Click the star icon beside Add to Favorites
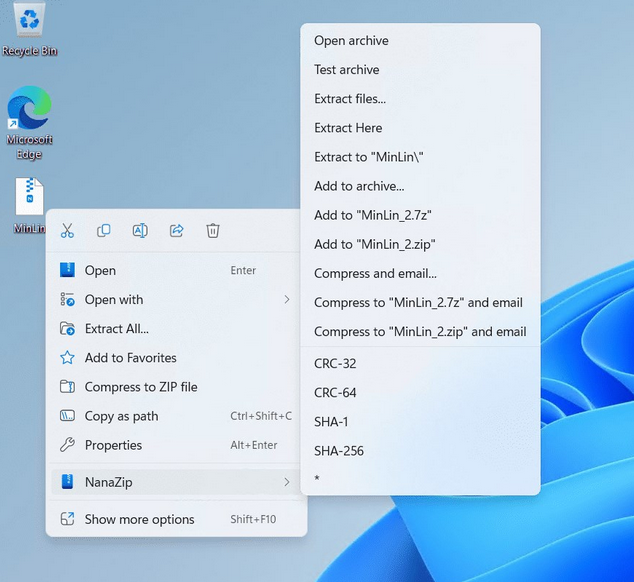Screen dimensions: 634x582 67,358
